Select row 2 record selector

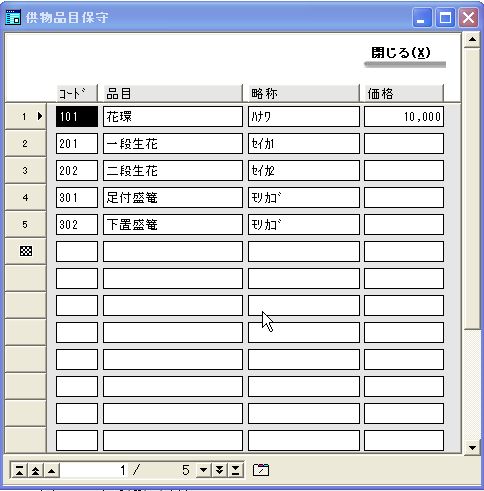click(x=25, y=144)
